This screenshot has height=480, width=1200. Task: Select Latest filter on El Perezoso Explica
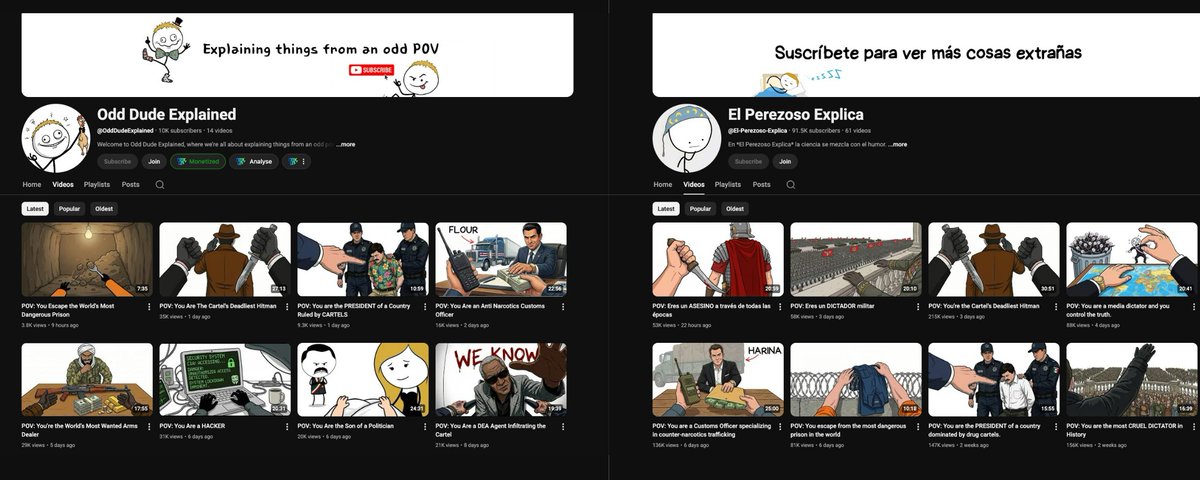point(666,209)
